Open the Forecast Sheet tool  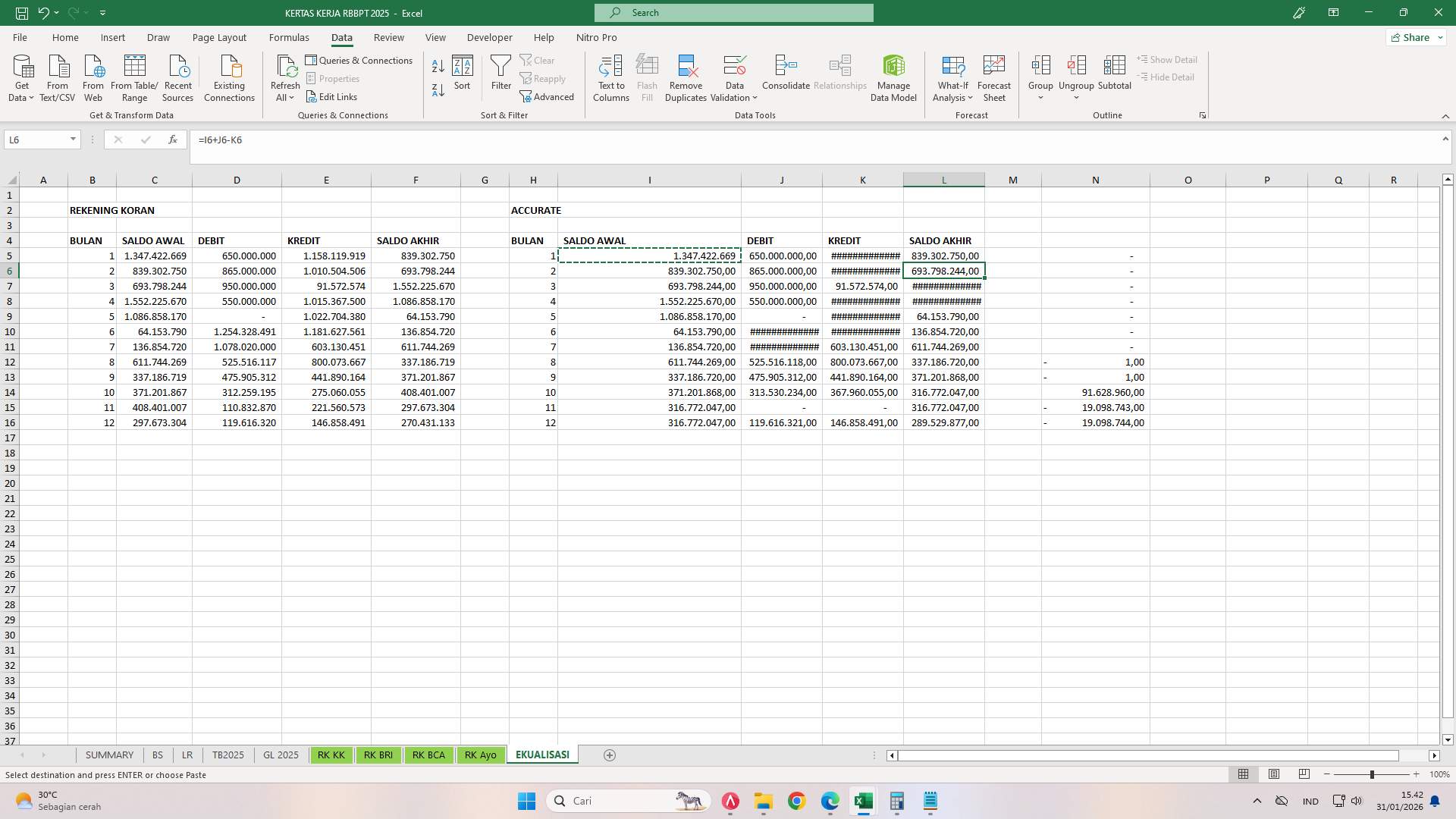(993, 76)
